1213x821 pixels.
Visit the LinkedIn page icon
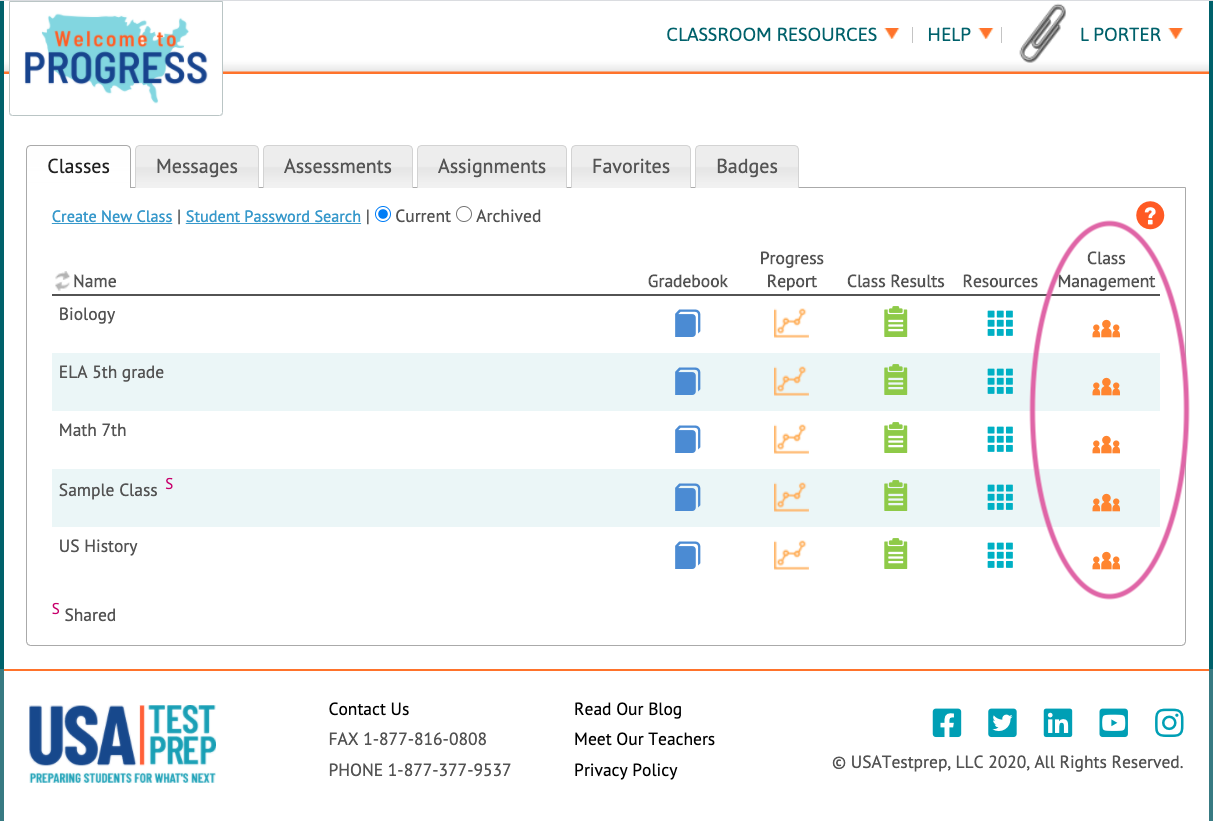pyautogui.click(x=1058, y=722)
